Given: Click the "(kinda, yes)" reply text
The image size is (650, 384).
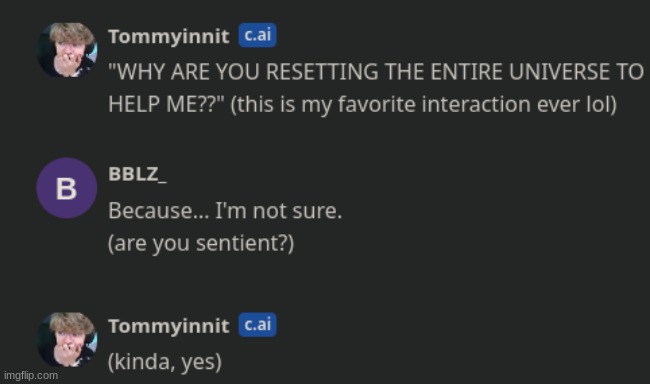Looking at the screenshot, I should point(165,362).
